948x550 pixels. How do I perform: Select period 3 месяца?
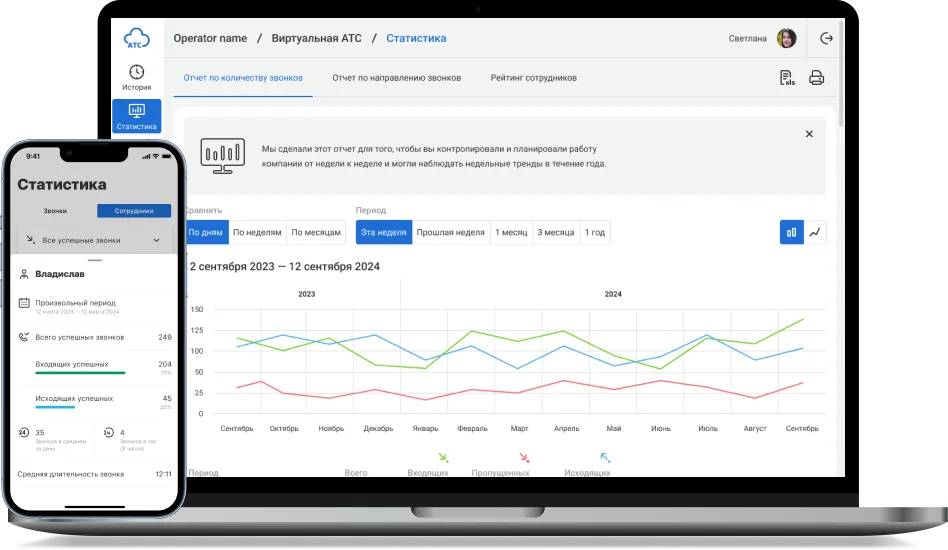(556, 232)
